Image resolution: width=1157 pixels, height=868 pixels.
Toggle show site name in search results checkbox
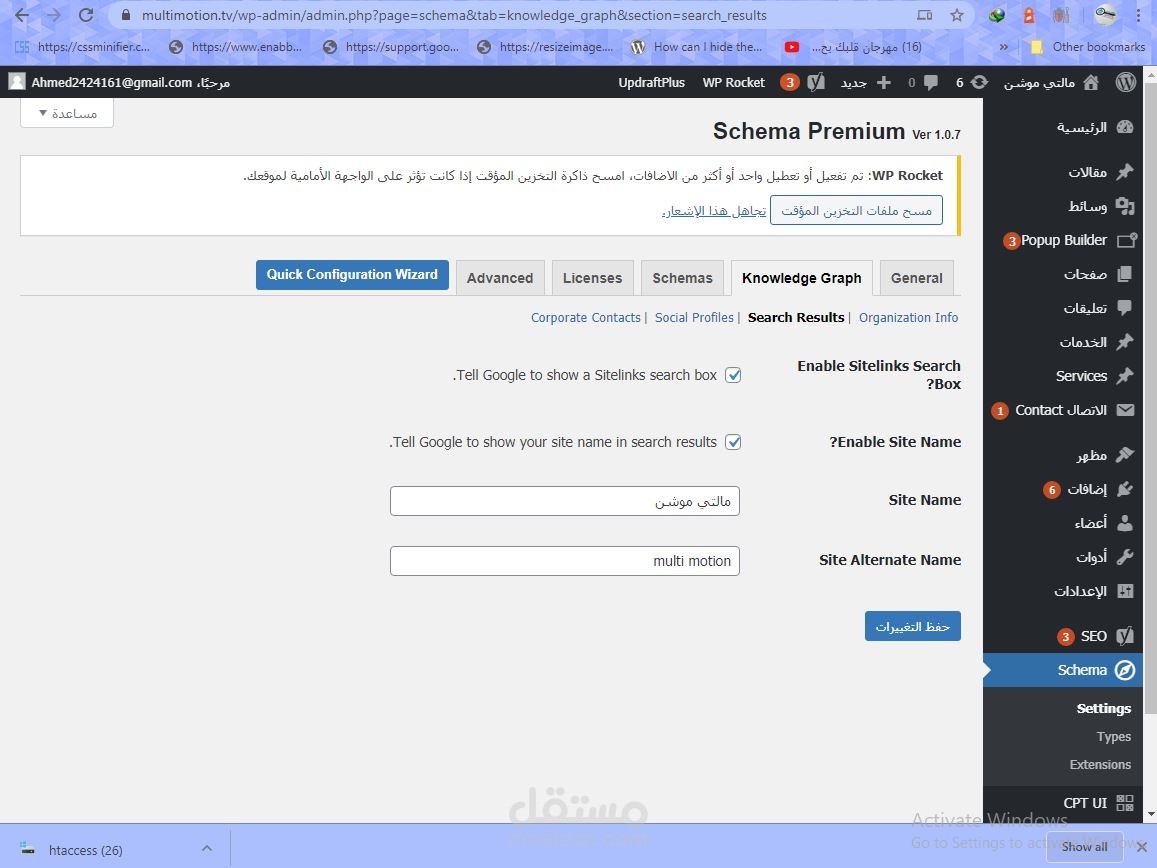pyautogui.click(x=733, y=442)
